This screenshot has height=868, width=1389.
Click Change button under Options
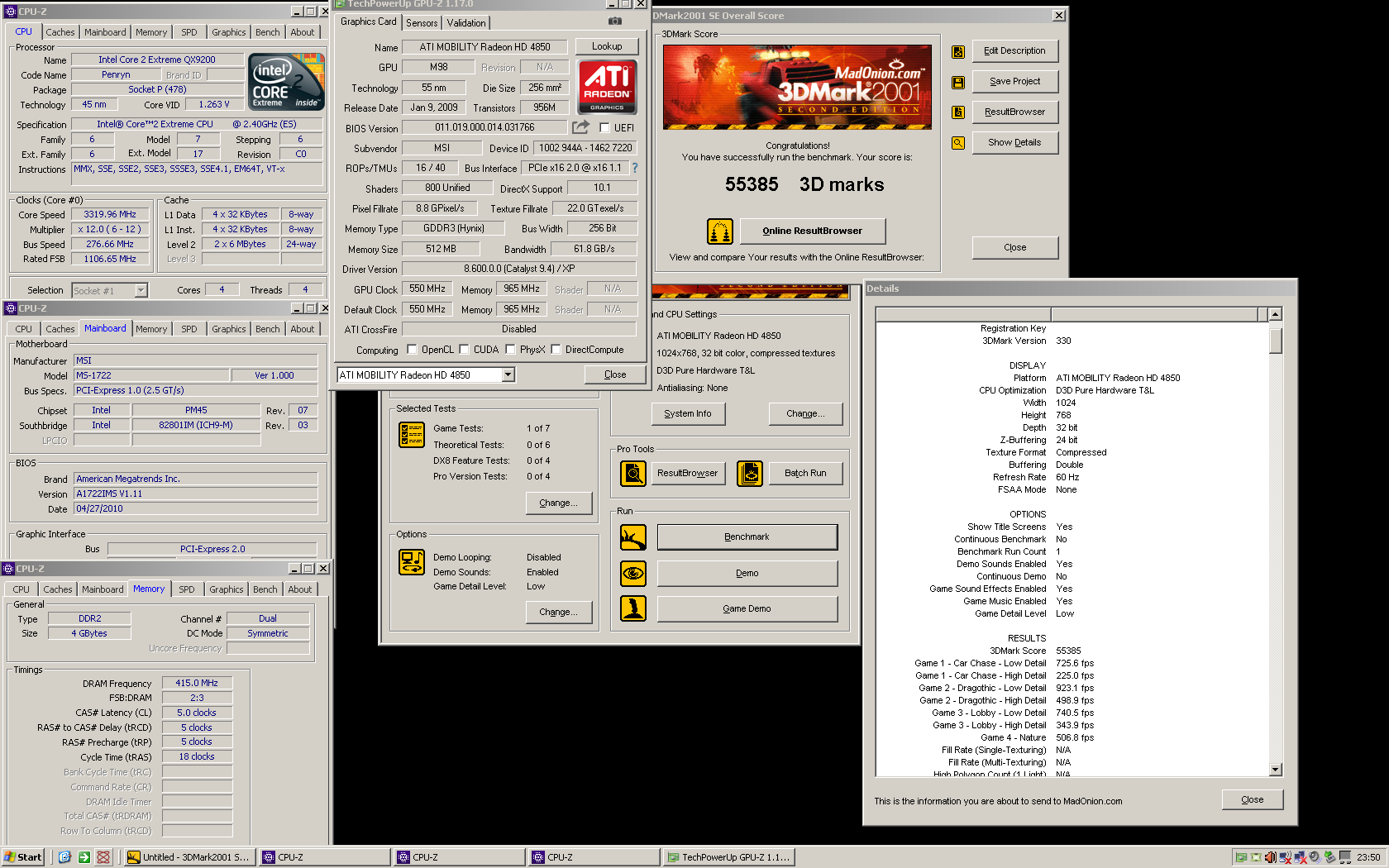pyautogui.click(x=558, y=612)
